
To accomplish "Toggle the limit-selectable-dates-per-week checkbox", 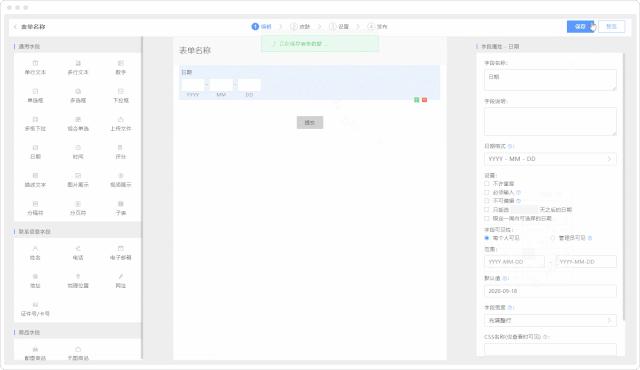I will coord(487,218).
